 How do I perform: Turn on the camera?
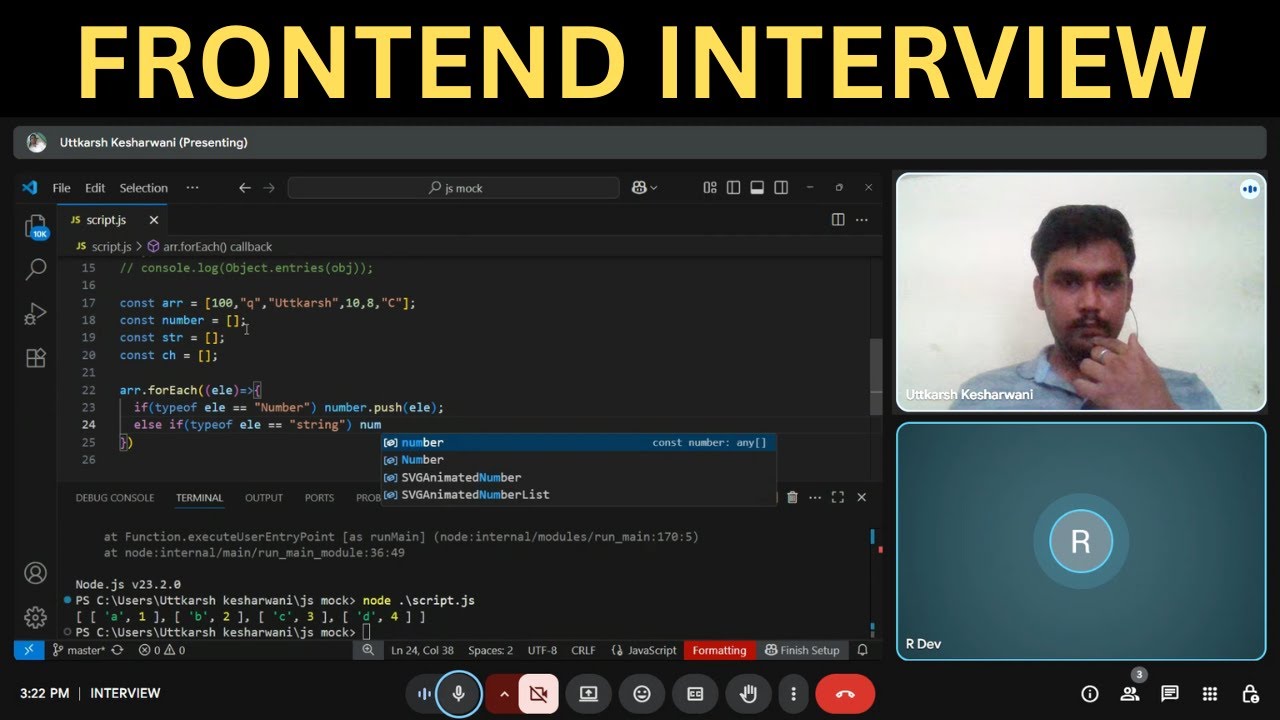[538, 694]
